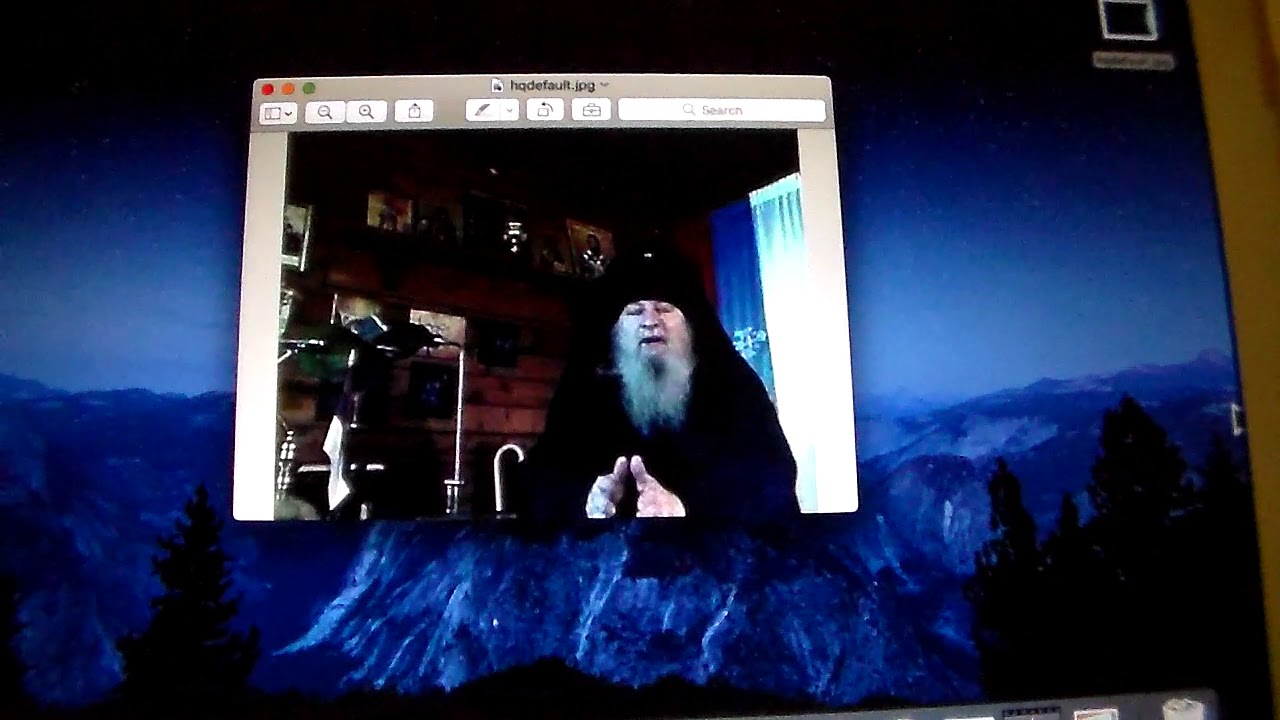
Task: Open the sidebar view menu in Preview
Action: pyautogui.click(x=277, y=113)
